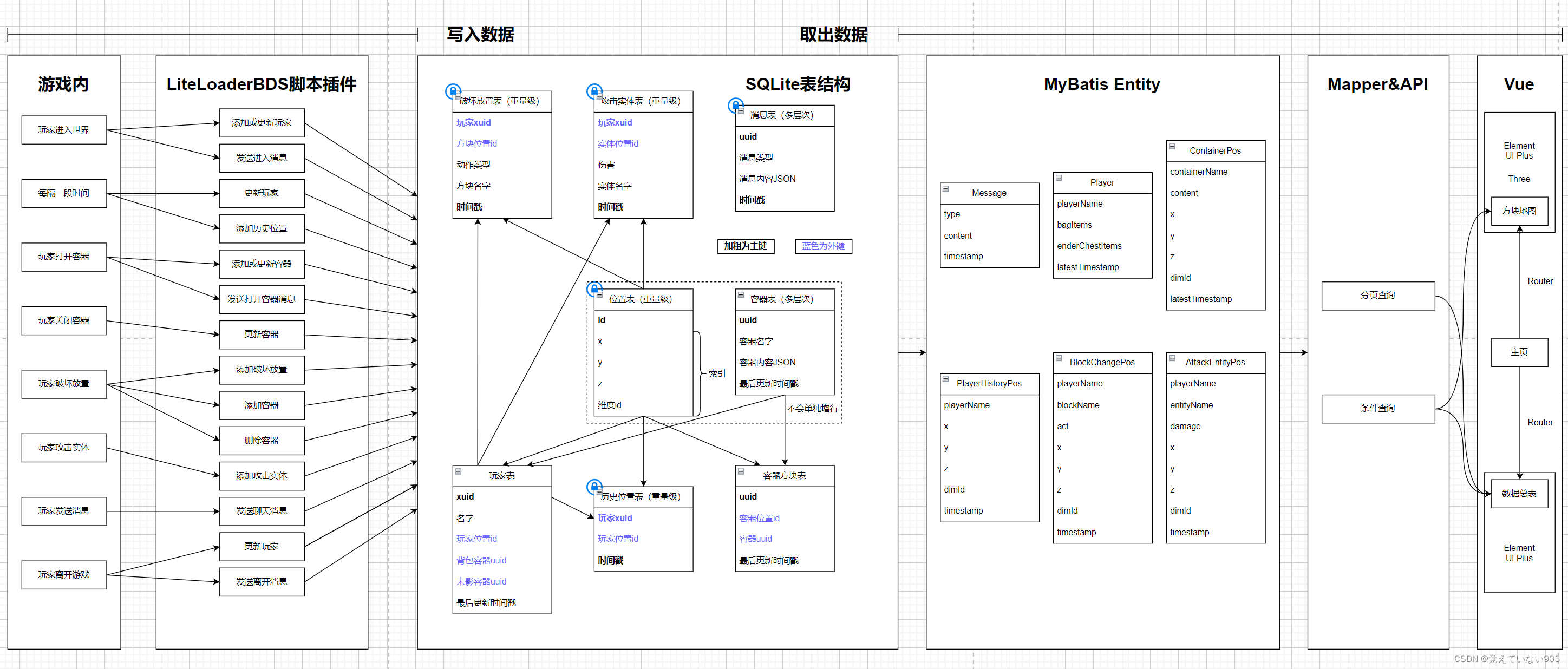
Task: Click the lock icon on 攻击实体表
Action: point(594,91)
